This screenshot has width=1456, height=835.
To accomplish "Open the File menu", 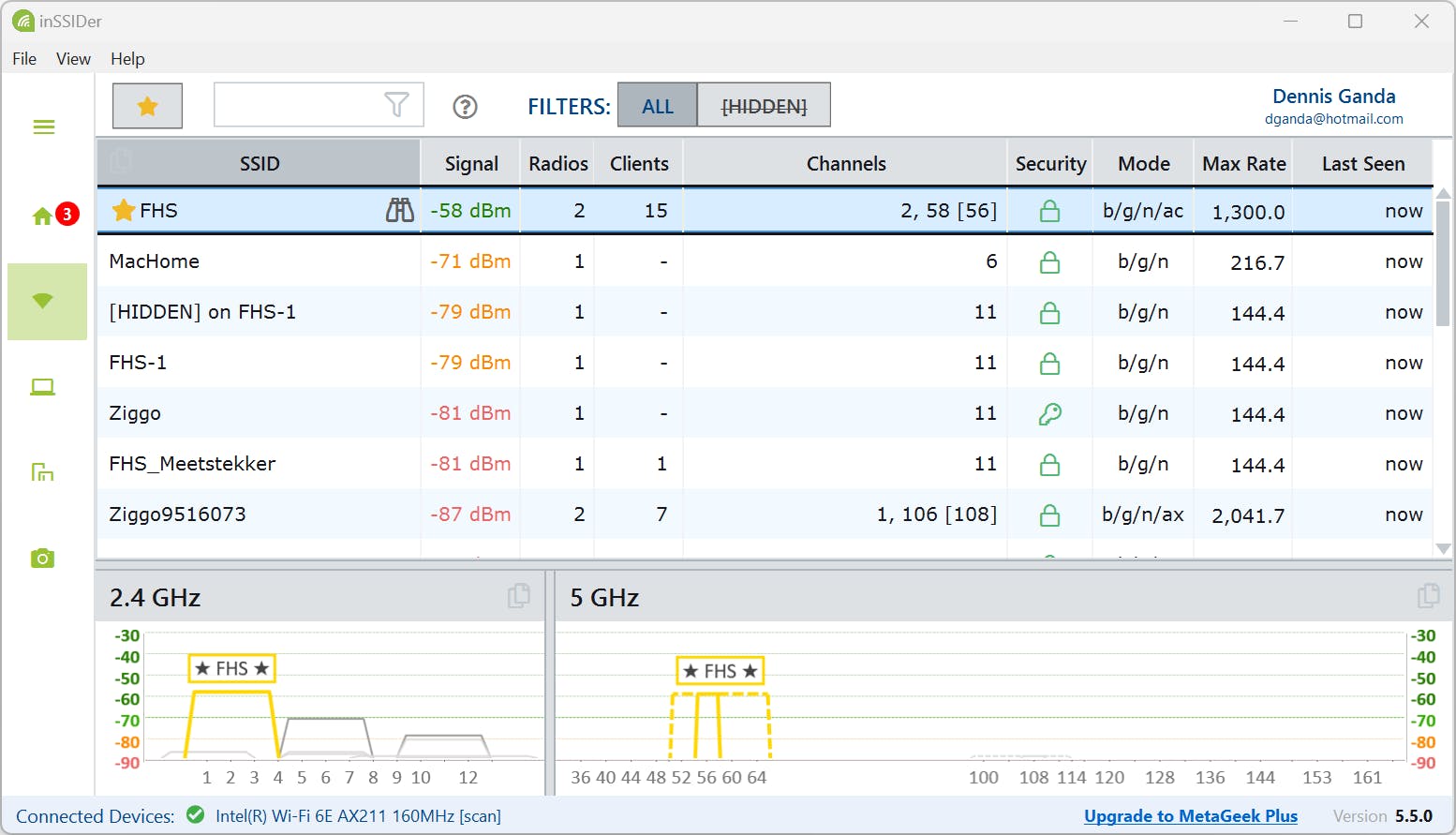I will click(x=24, y=59).
